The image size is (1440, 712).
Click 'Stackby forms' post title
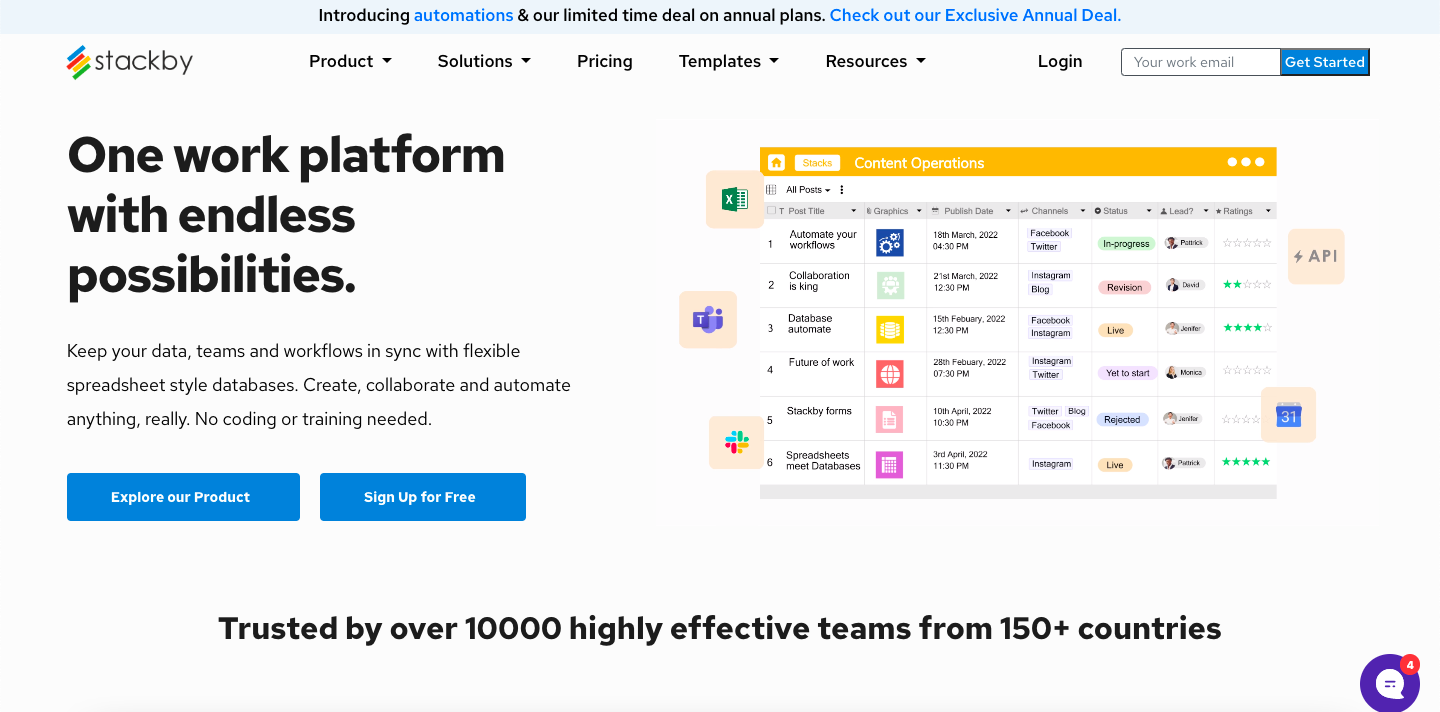click(819, 411)
